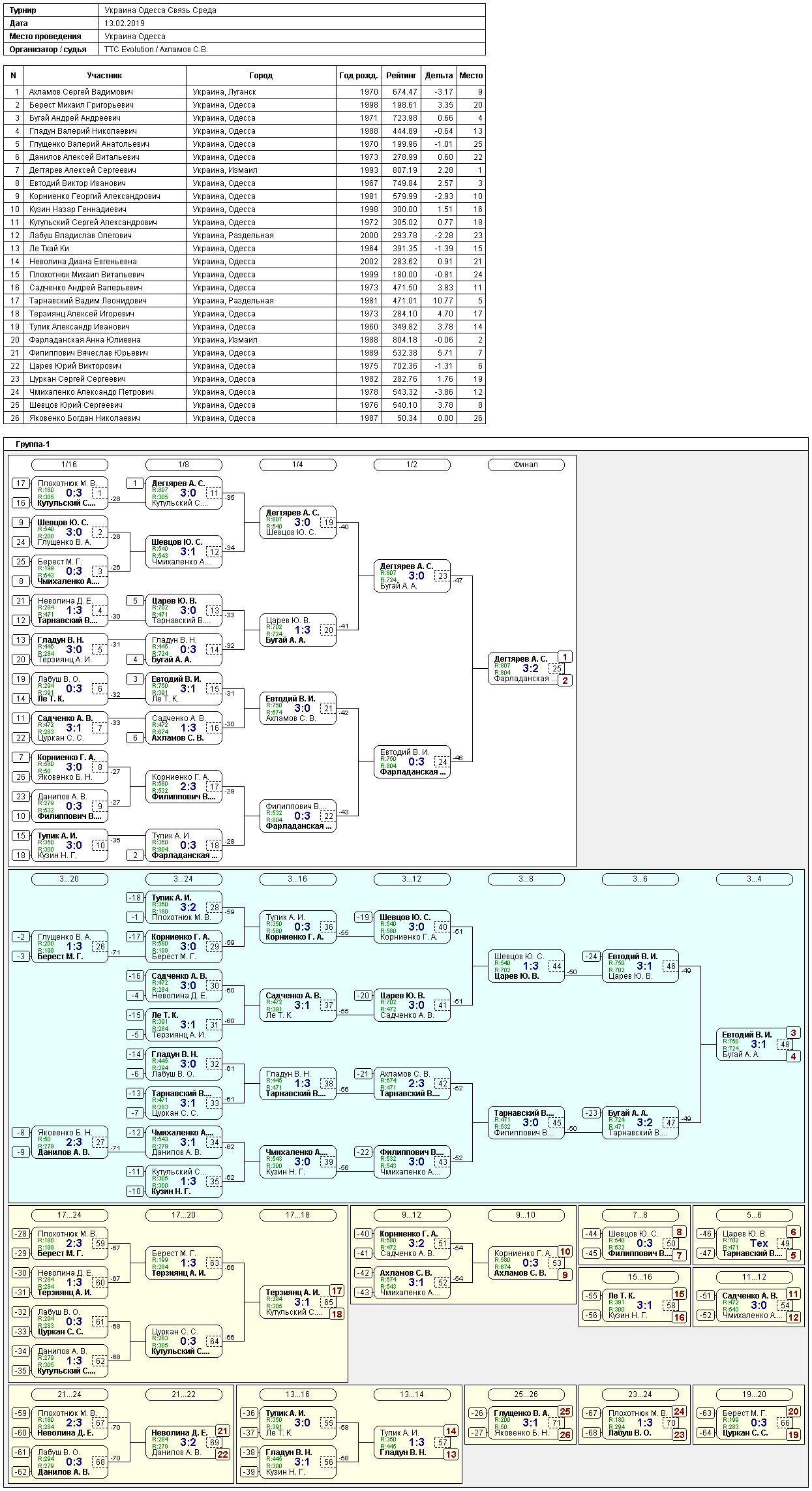Open the 17...24 bracket header

70,1215
